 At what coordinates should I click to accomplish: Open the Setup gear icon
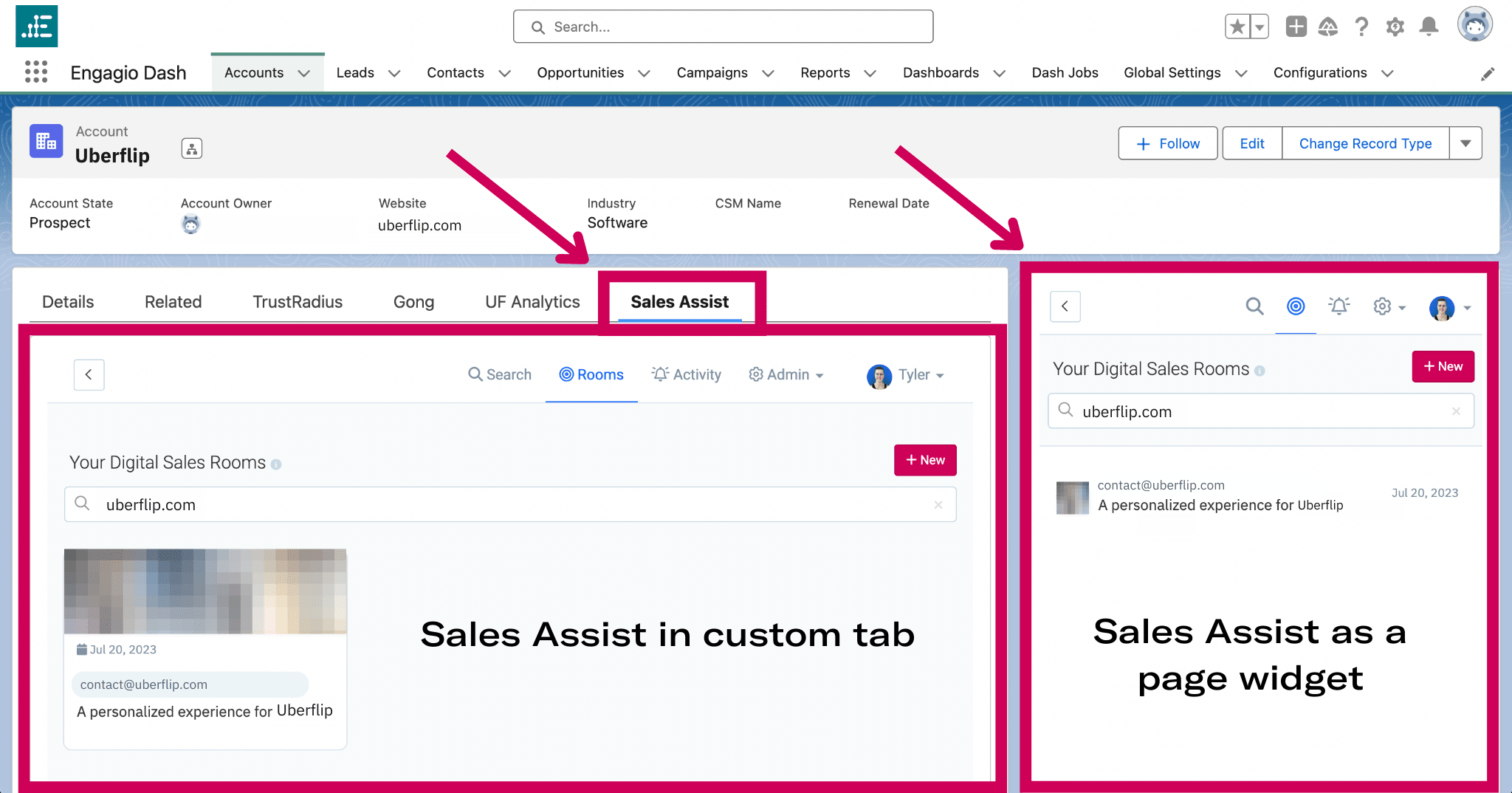(1395, 27)
